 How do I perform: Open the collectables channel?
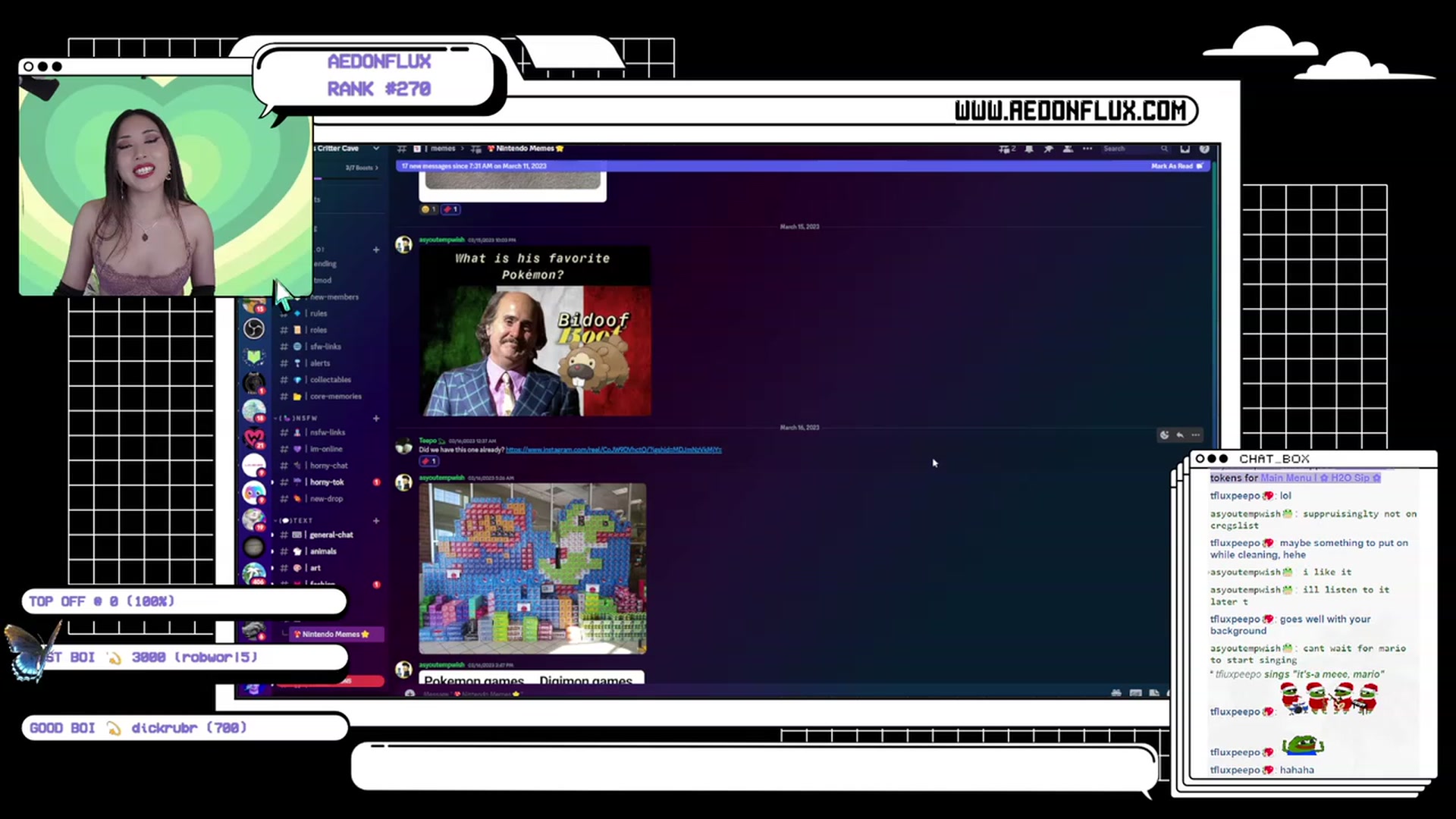(329, 380)
